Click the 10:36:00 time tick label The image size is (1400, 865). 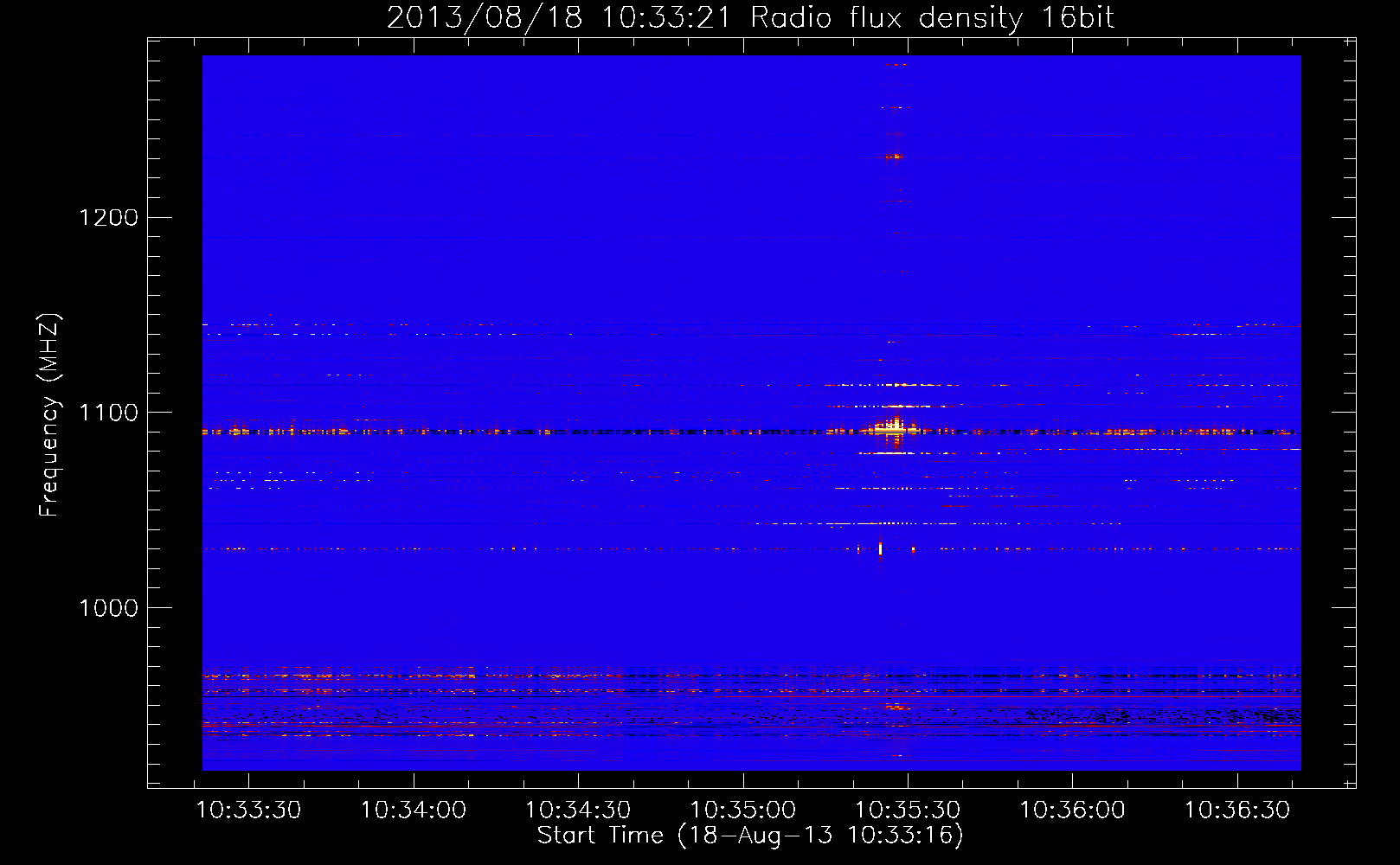pos(1072,811)
